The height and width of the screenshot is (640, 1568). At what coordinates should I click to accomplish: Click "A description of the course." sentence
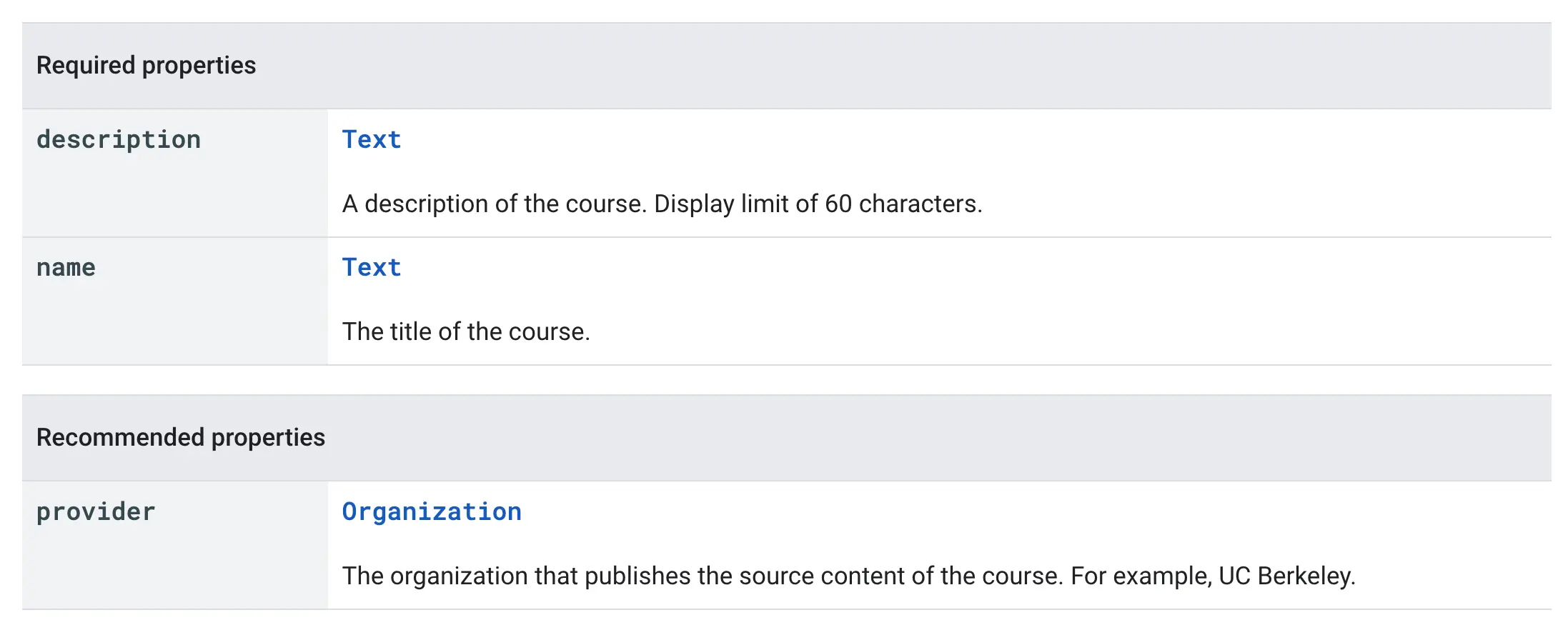(495, 204)
